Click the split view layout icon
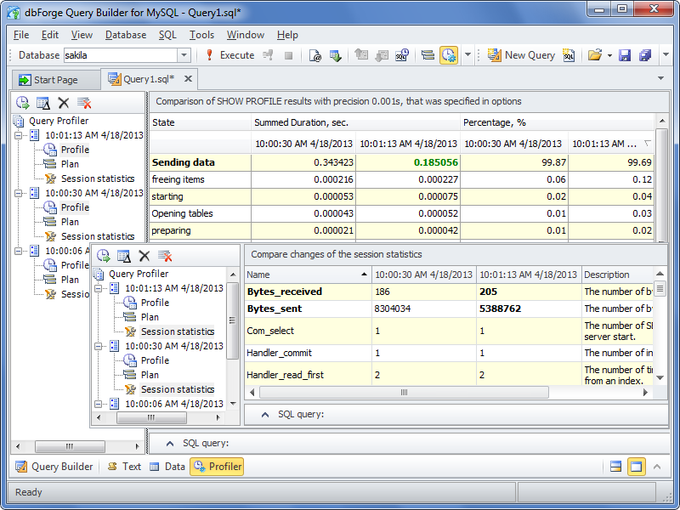 [x=615, y=467]
